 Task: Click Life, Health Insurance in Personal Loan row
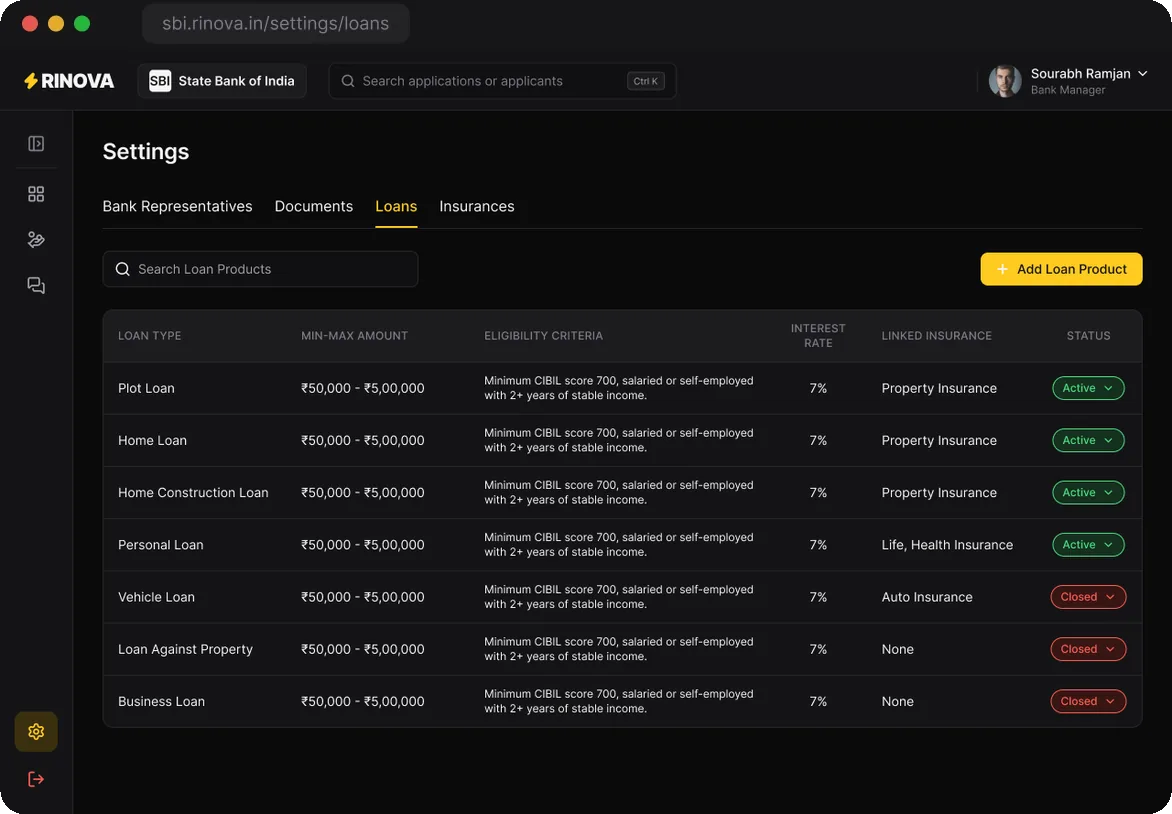(x=947, y=545)
